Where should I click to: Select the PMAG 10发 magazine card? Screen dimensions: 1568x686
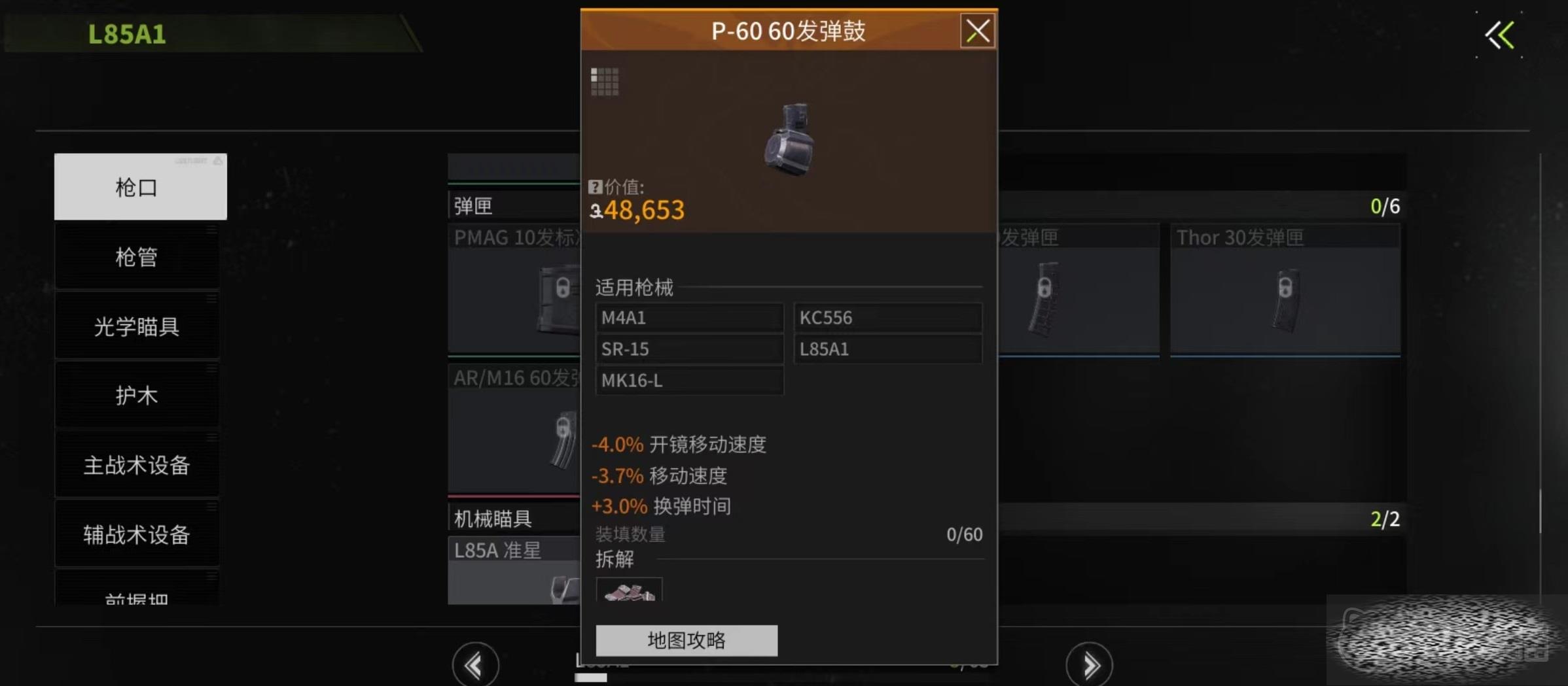tap(514, 290)
